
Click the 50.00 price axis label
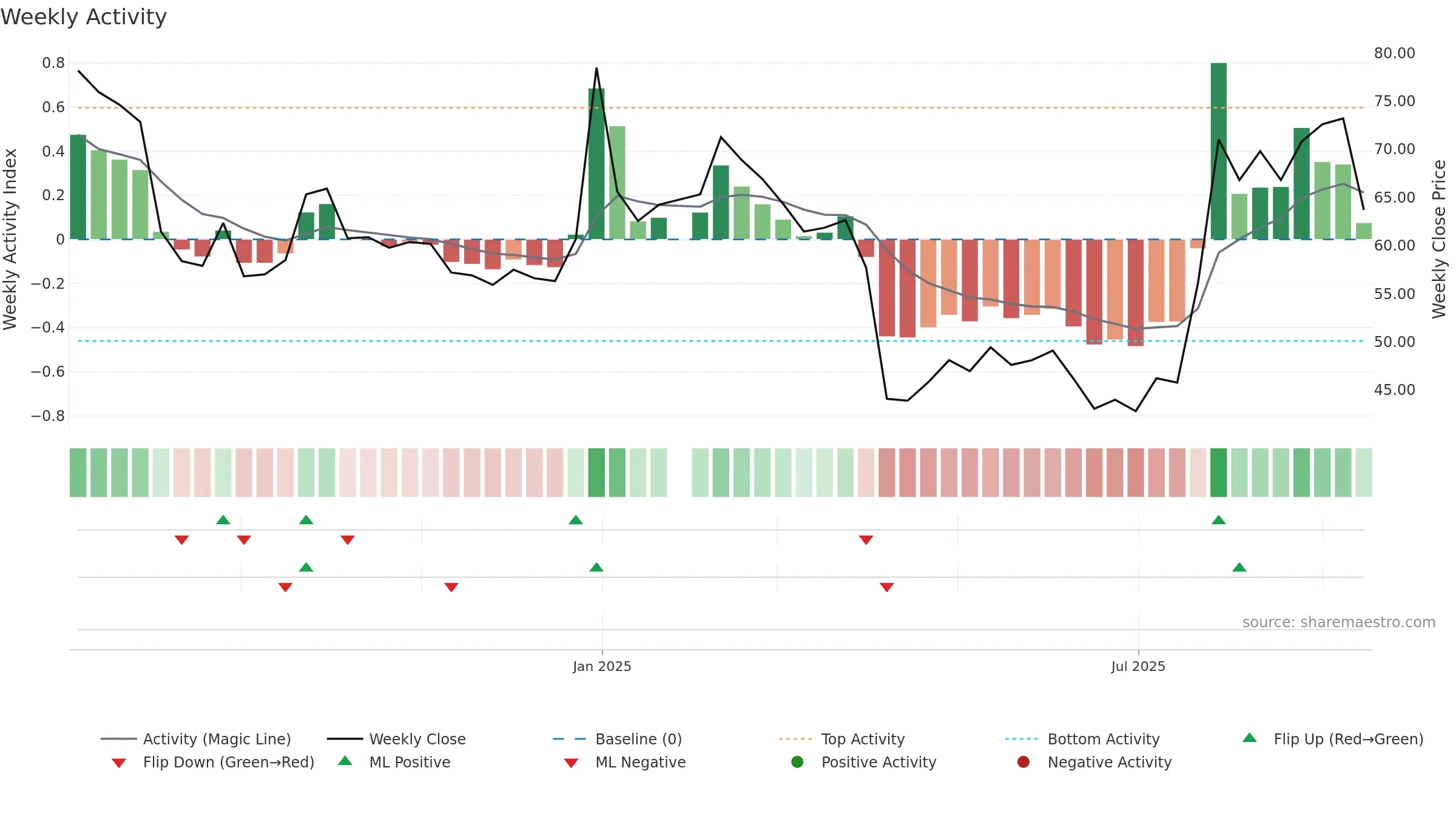[1394, 342]
